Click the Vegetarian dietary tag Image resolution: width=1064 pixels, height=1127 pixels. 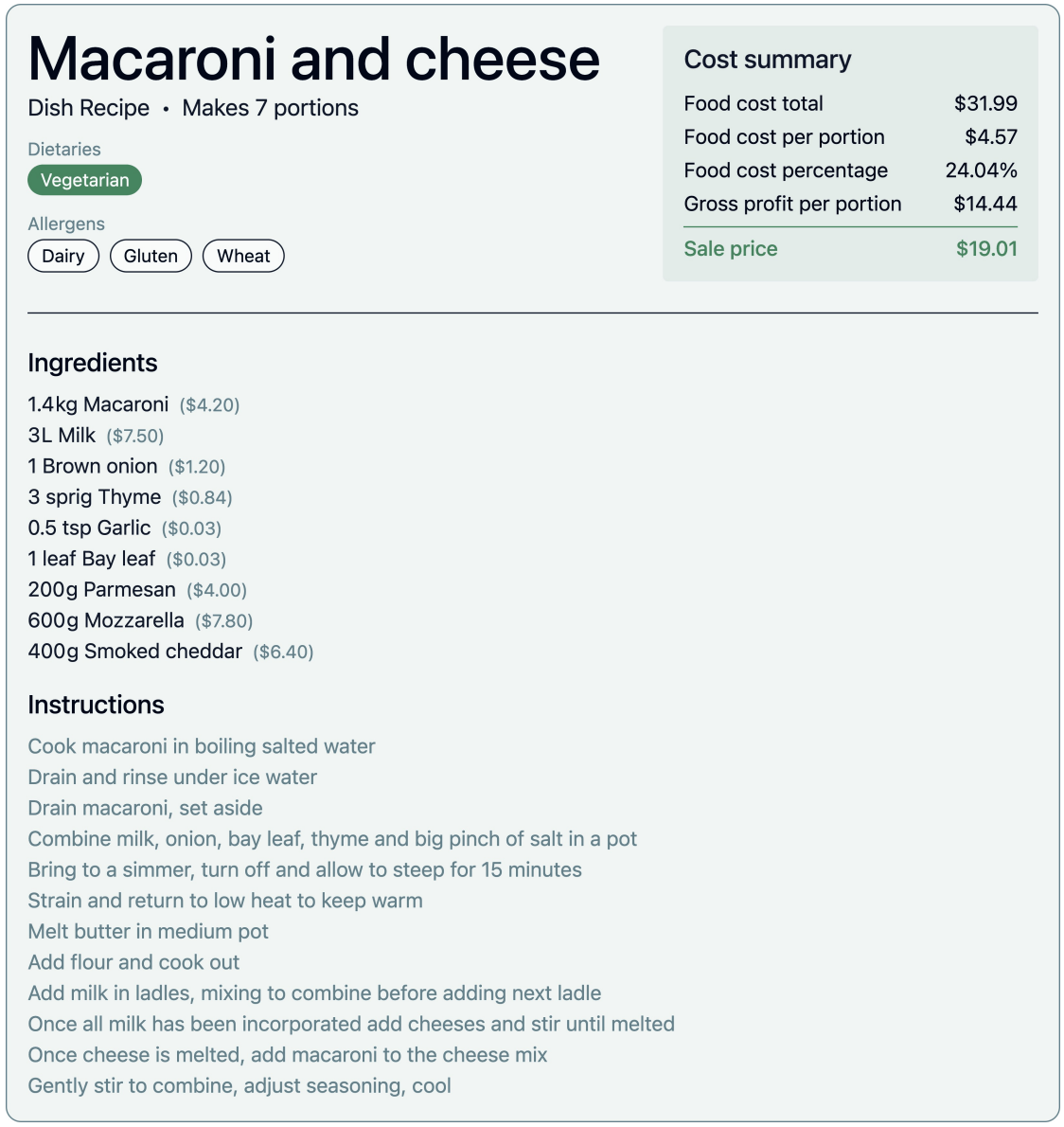click(84, 180)
